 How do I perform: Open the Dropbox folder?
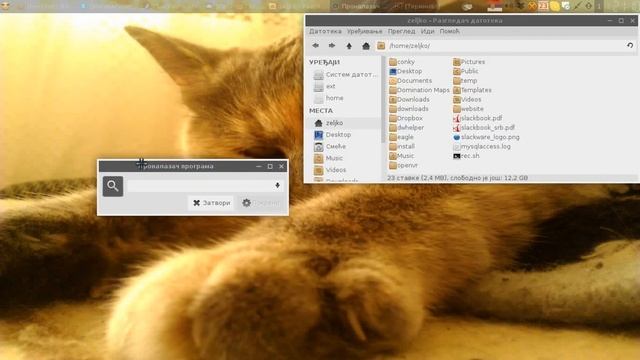click(x=406, y=118)
